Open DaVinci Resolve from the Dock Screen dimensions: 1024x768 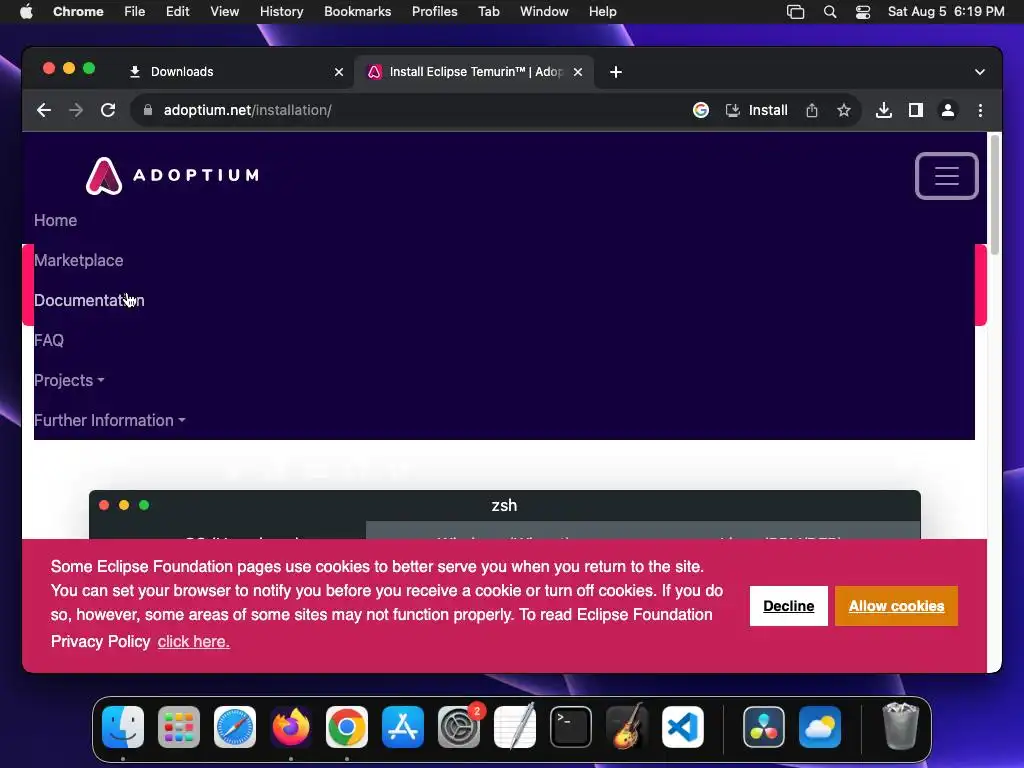point(763,727)
